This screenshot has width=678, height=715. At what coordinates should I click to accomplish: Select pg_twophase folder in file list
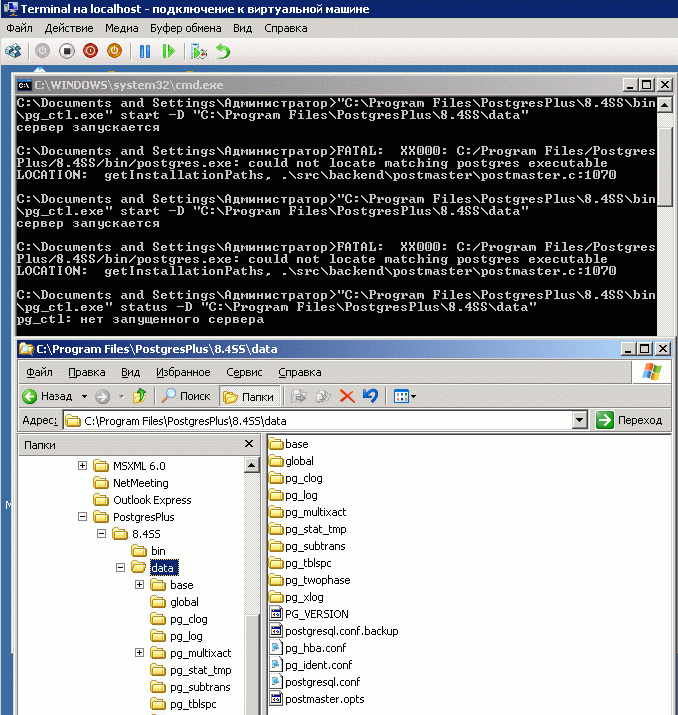[310, 580]
